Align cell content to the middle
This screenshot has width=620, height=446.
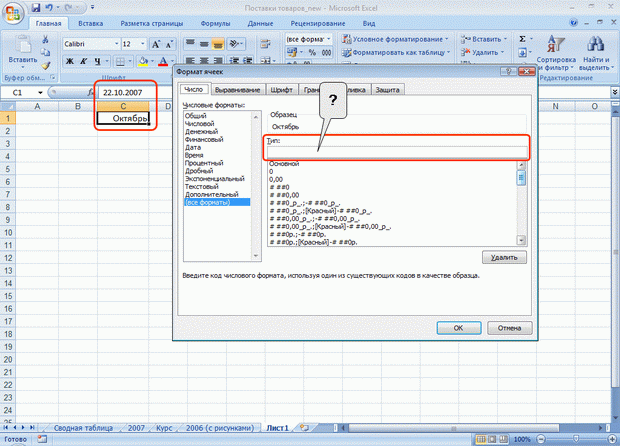click(x=204, y=43)
